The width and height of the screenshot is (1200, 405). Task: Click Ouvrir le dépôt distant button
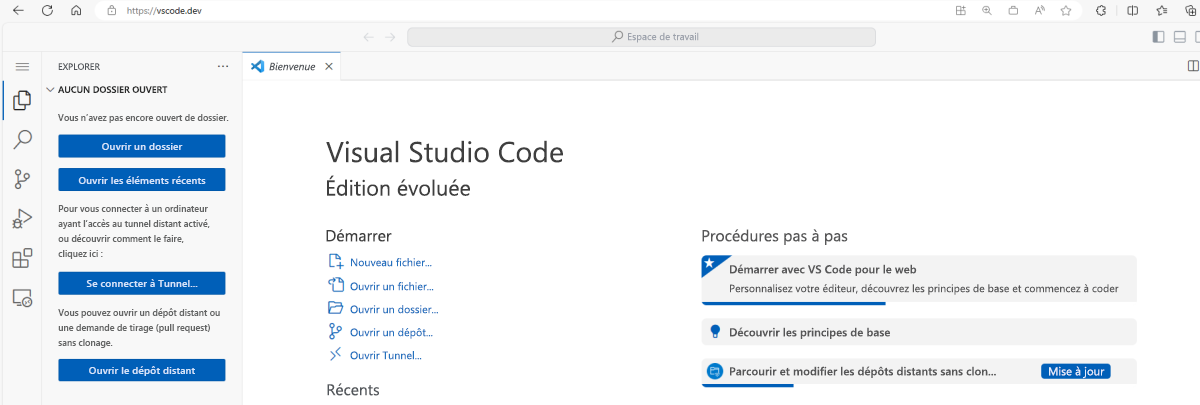(x=142, y=370)
